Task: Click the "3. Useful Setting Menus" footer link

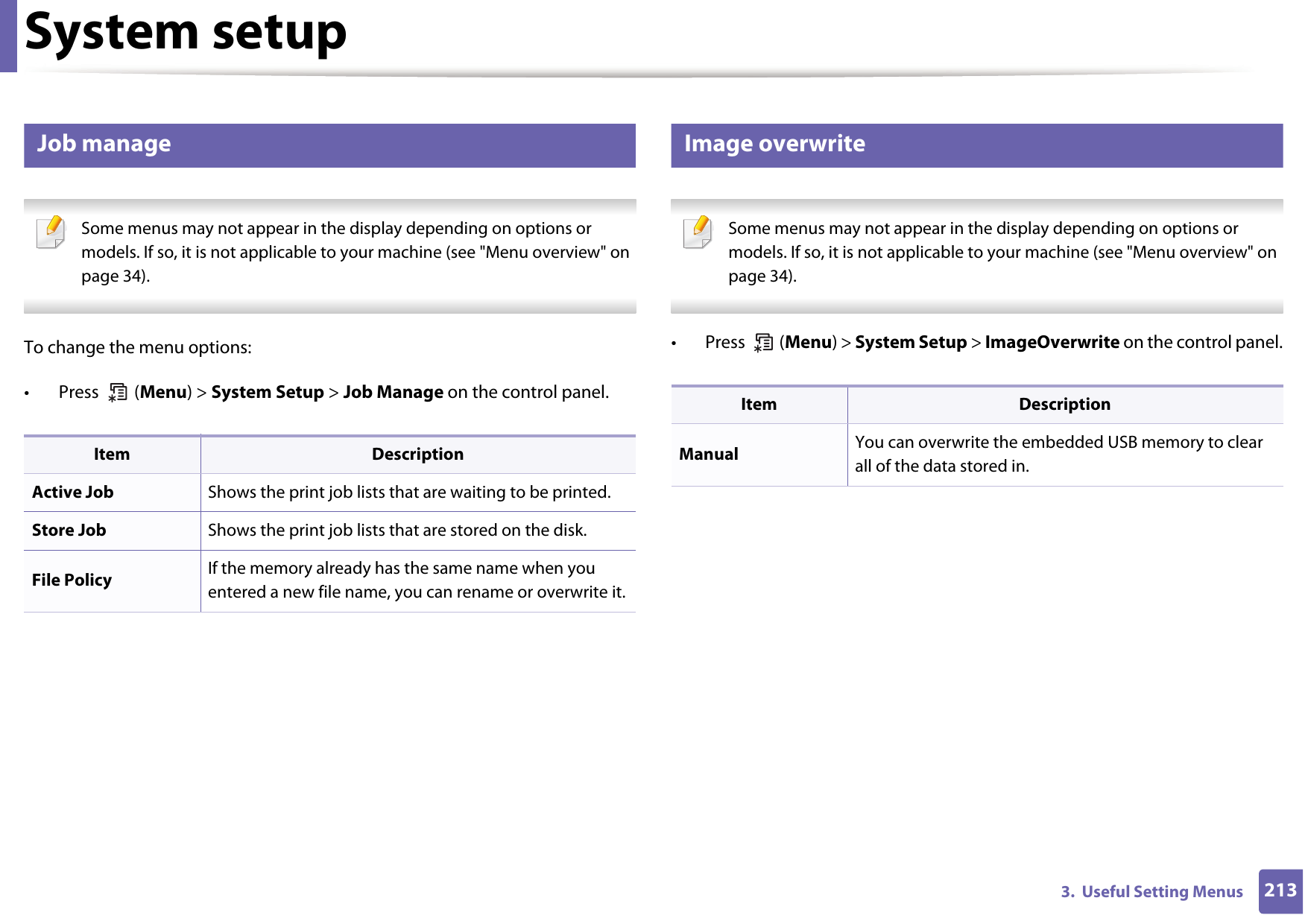Action: click(1151, 892)
